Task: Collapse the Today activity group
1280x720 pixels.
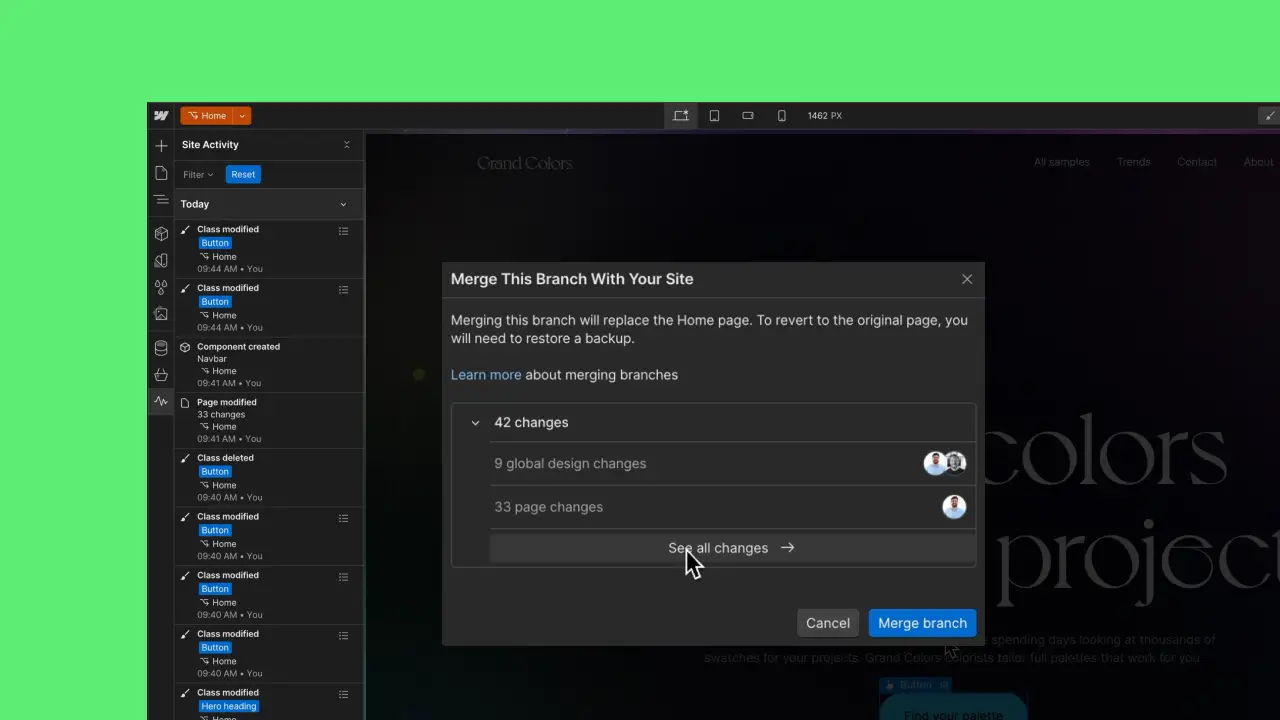Action: pyautogui.click(x=343, y=204)
